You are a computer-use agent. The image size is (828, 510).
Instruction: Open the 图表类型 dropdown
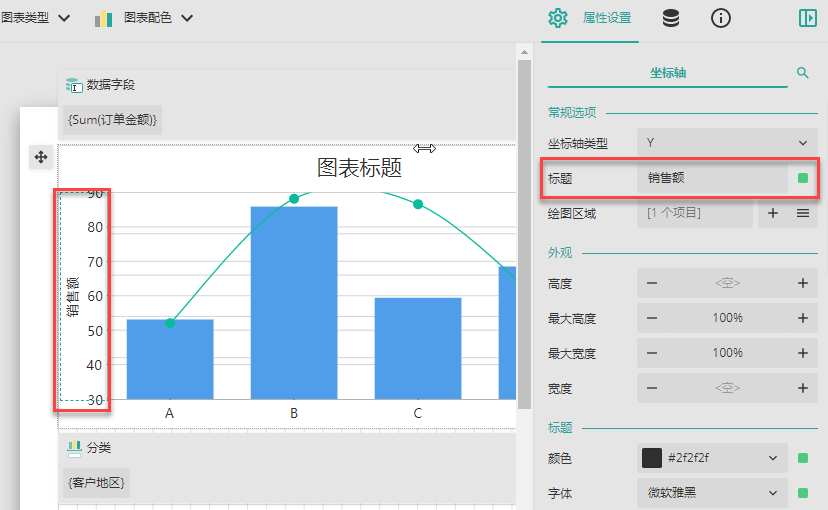(x=35, y=18)
